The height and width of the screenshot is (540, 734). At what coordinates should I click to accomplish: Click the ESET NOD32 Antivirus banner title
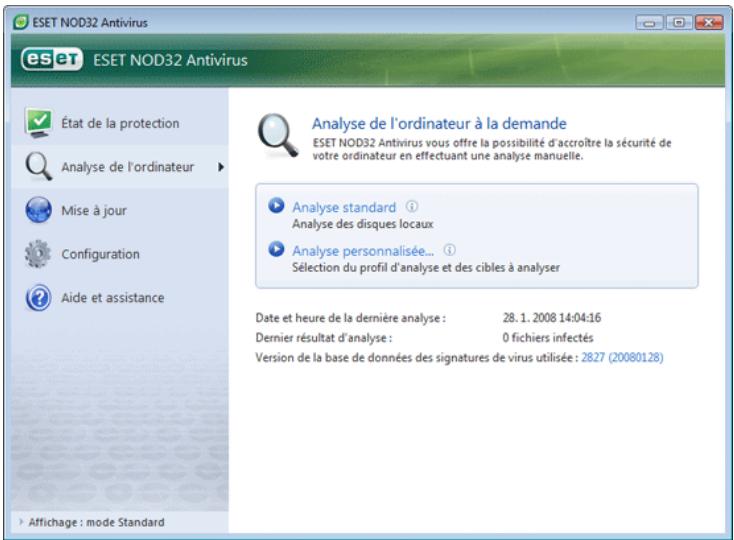[170, 60]
